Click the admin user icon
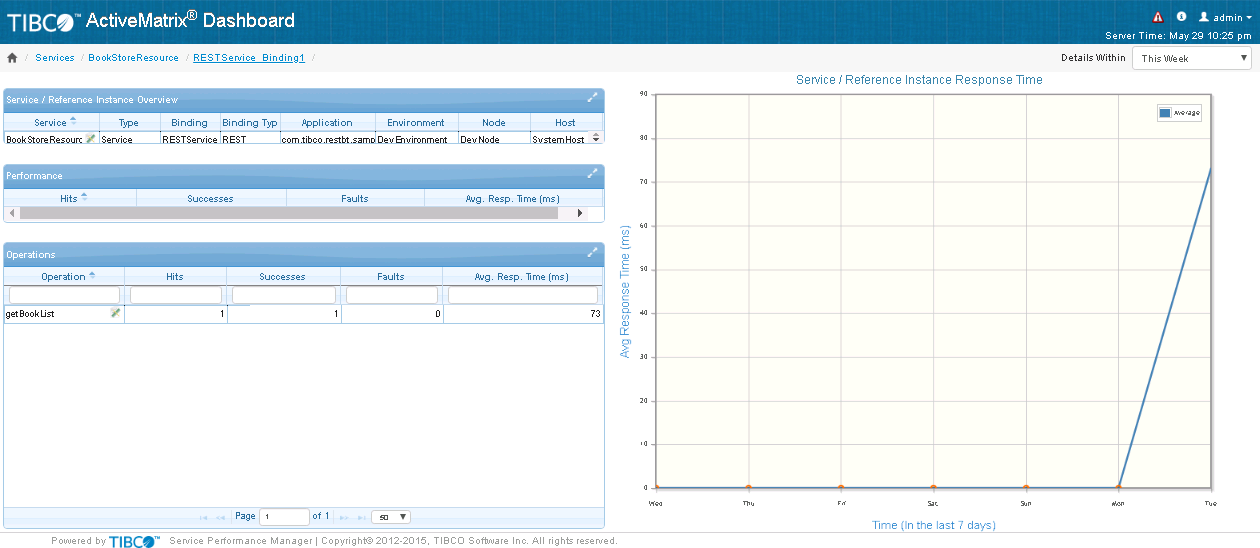This screenshot has height=548, width=1260. 1204,17
